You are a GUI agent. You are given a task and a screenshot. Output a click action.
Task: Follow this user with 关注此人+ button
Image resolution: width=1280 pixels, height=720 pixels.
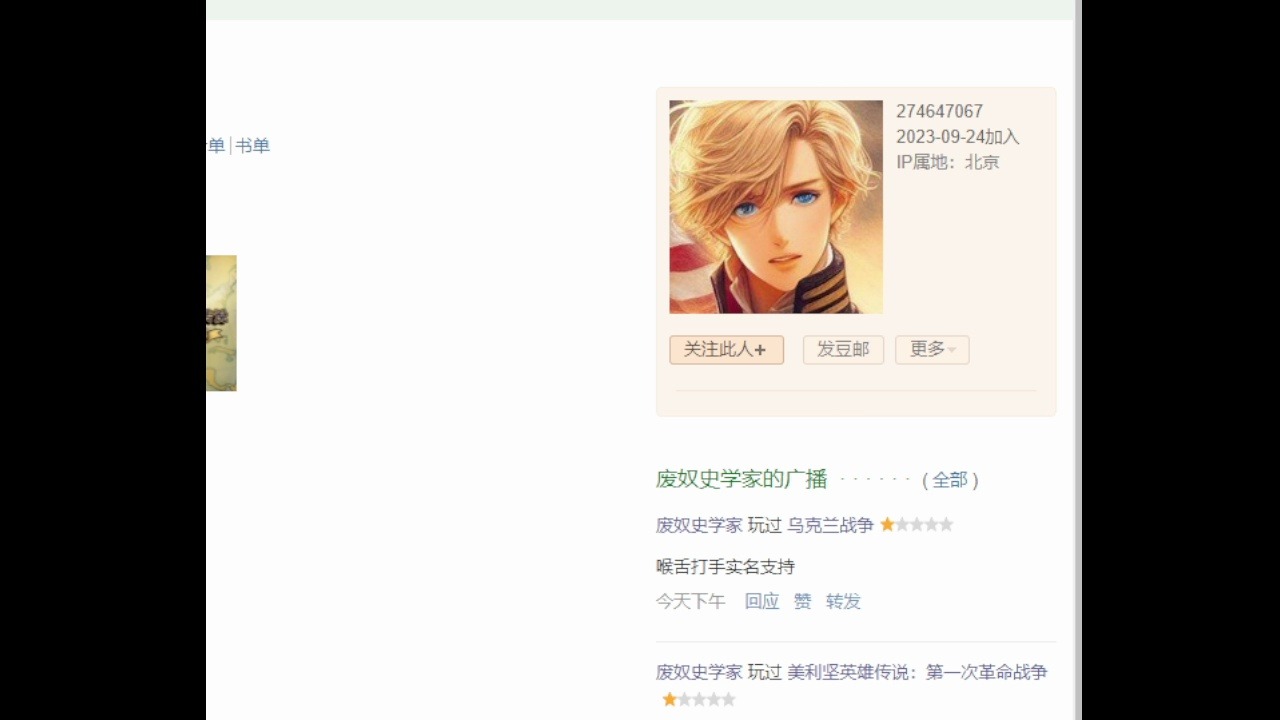[726, 349]
